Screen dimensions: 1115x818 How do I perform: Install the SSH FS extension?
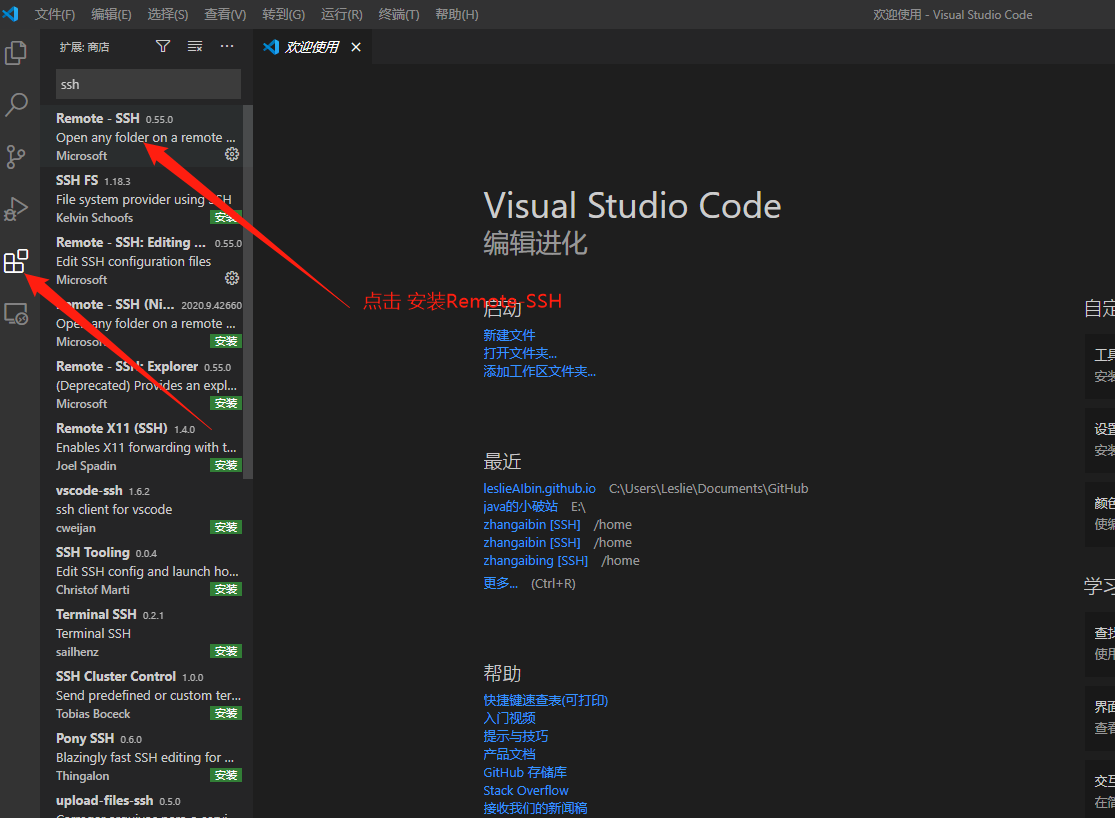tap(226, 217)
